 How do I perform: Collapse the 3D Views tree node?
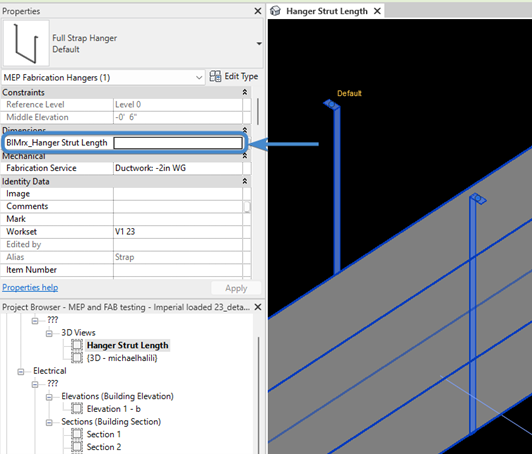pyautogui.click(x=49, y=334)
